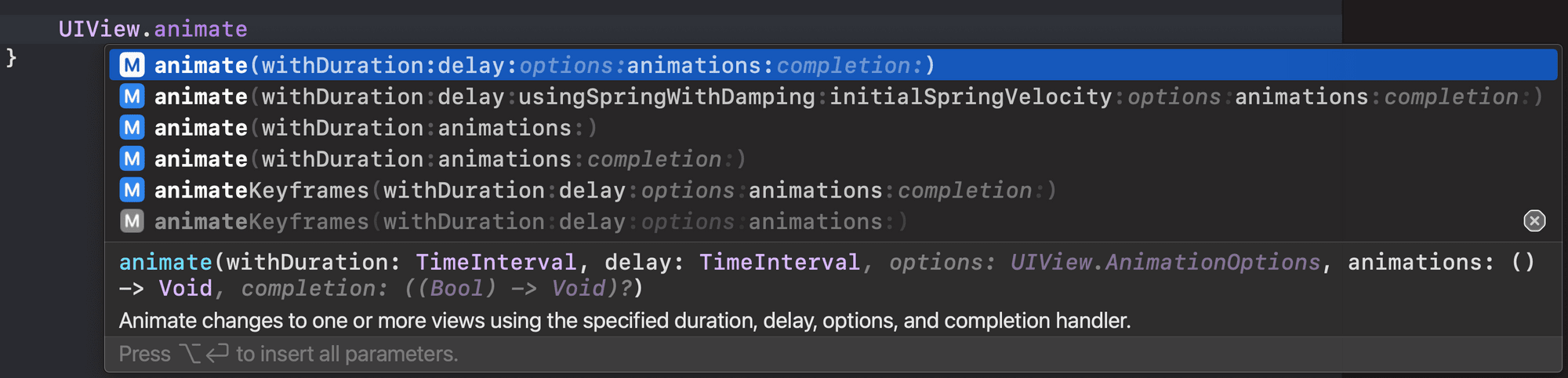The image size is (1568, 378).
Task: Click the M method icon of highlighted animate suggestion
Action: 132,65
